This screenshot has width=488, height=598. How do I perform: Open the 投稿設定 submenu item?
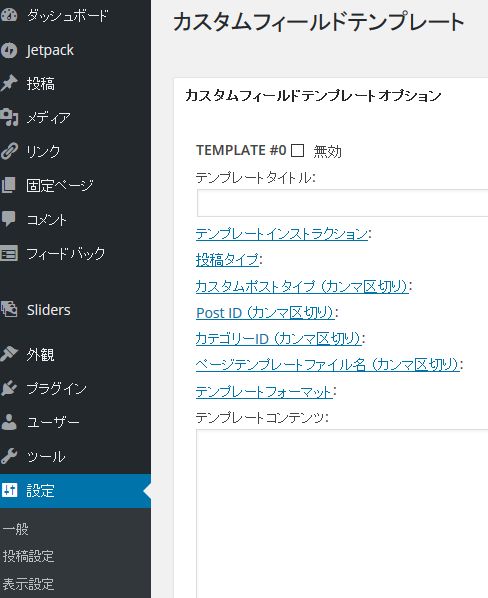(x=28, y=556)
